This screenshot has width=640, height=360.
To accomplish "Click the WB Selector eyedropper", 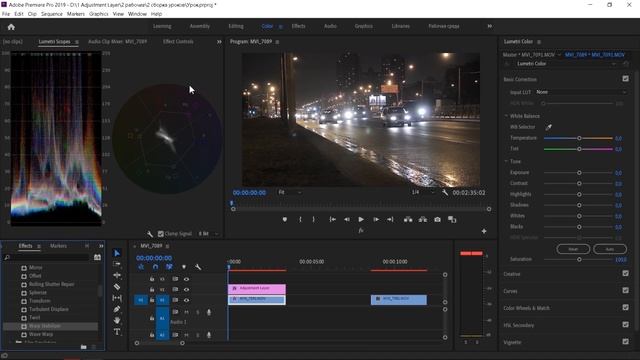I will tap(549, 127).
